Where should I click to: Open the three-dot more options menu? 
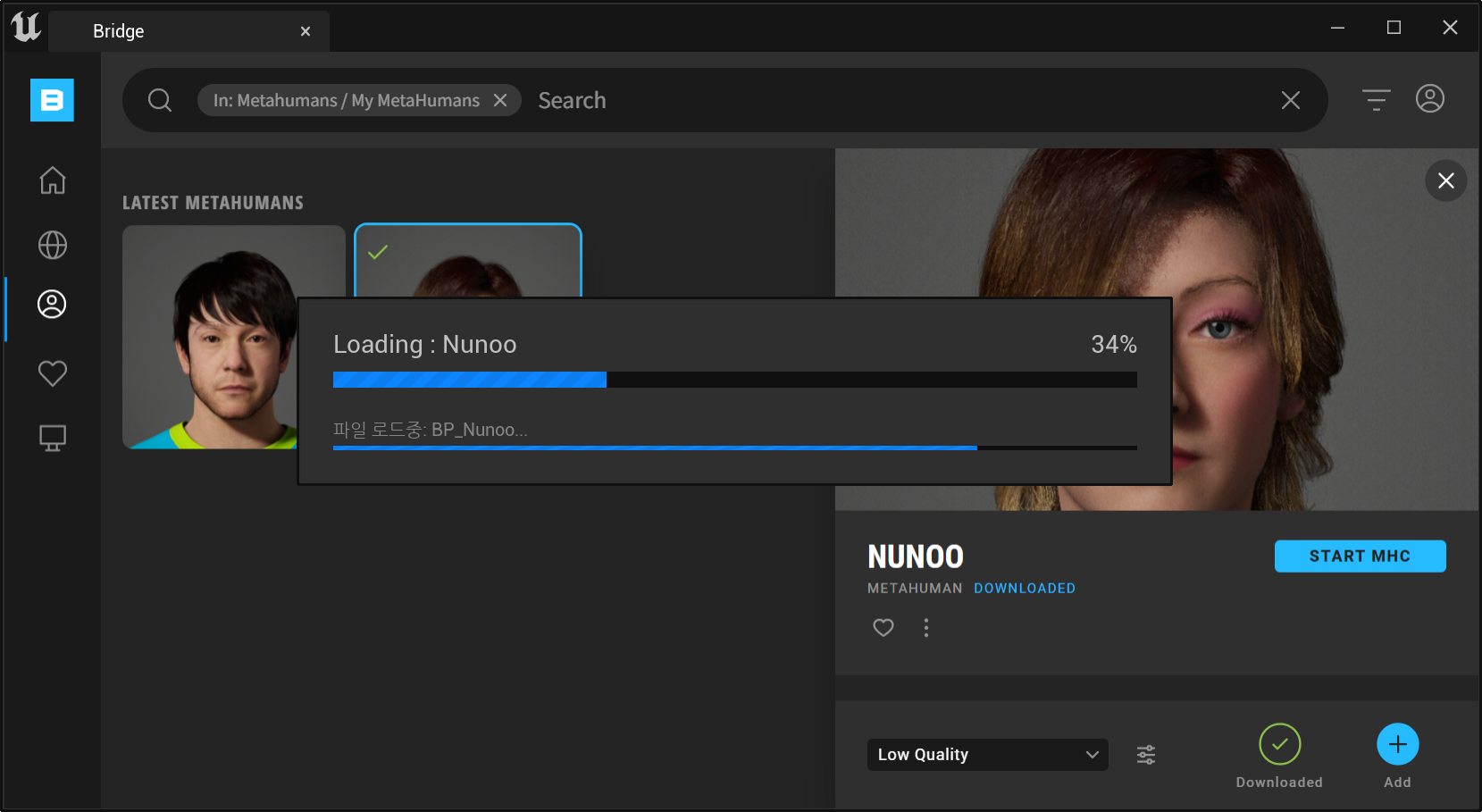pos(926,628)
